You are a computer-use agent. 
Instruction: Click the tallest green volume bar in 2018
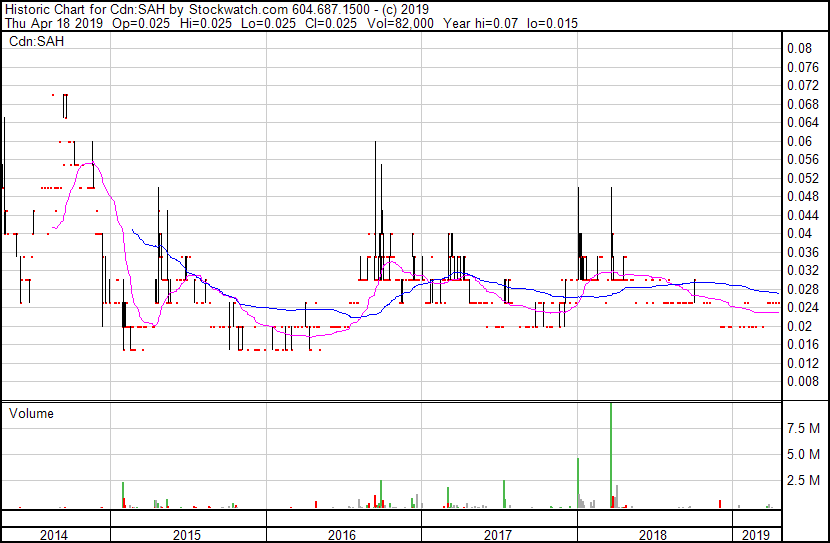[611, 456]
